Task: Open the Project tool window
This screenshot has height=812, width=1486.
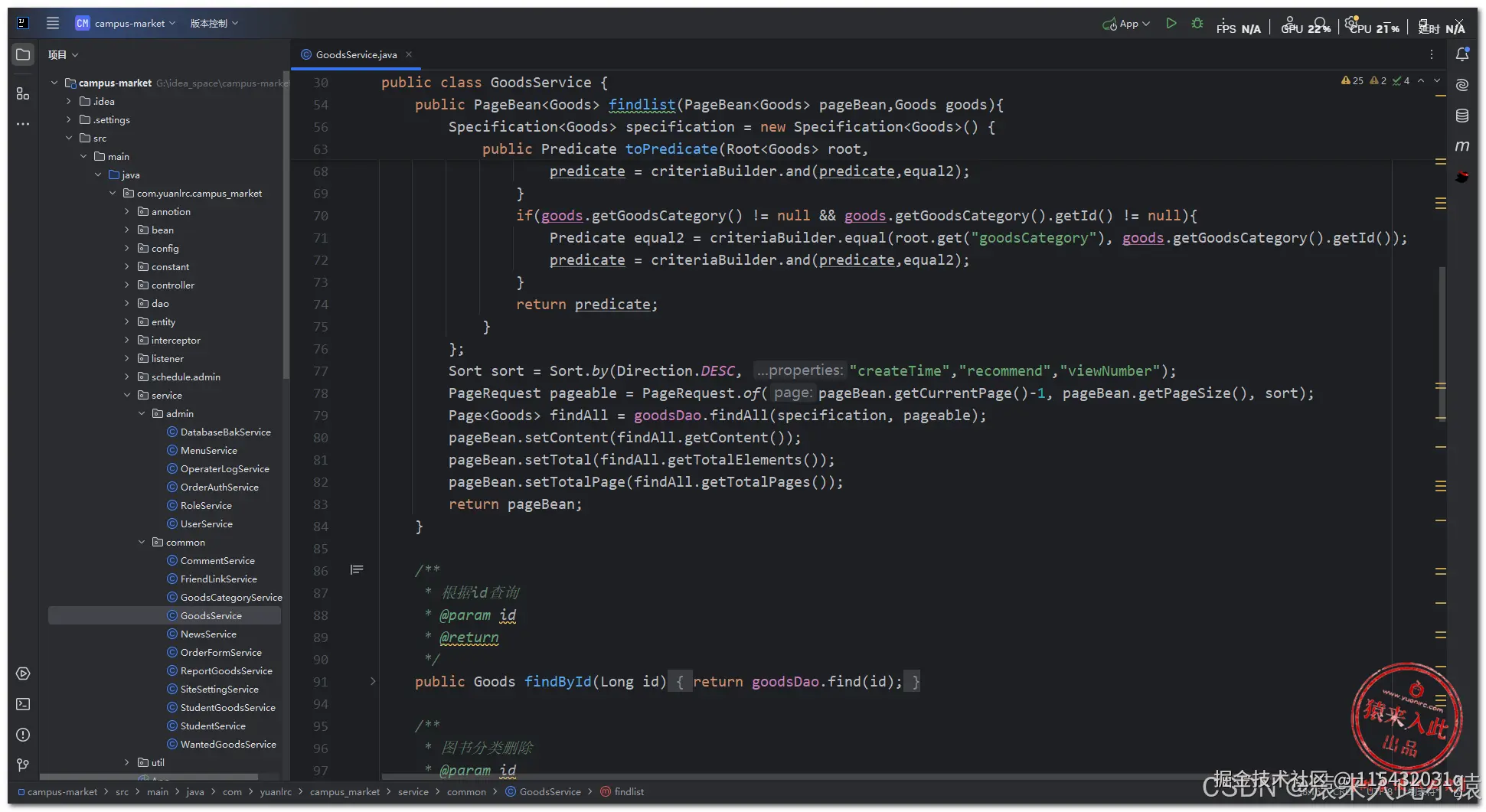Action: [23, 54]
